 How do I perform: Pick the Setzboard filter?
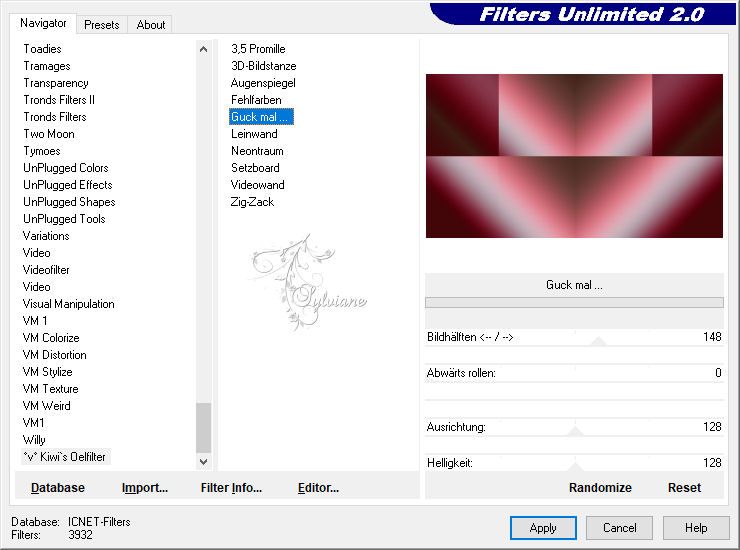(x=255, y=168)
